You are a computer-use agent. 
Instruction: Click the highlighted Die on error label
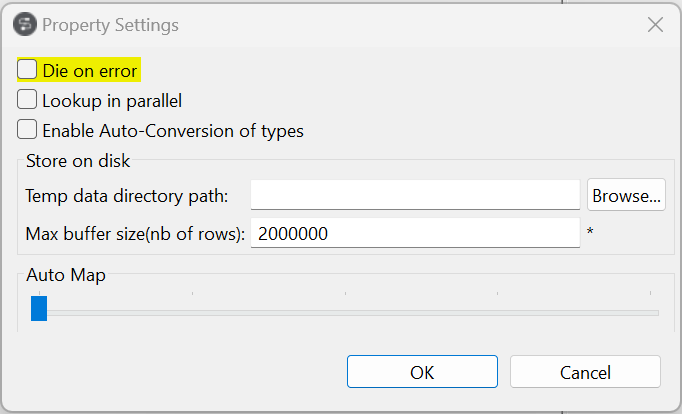[x=90, y=70]
